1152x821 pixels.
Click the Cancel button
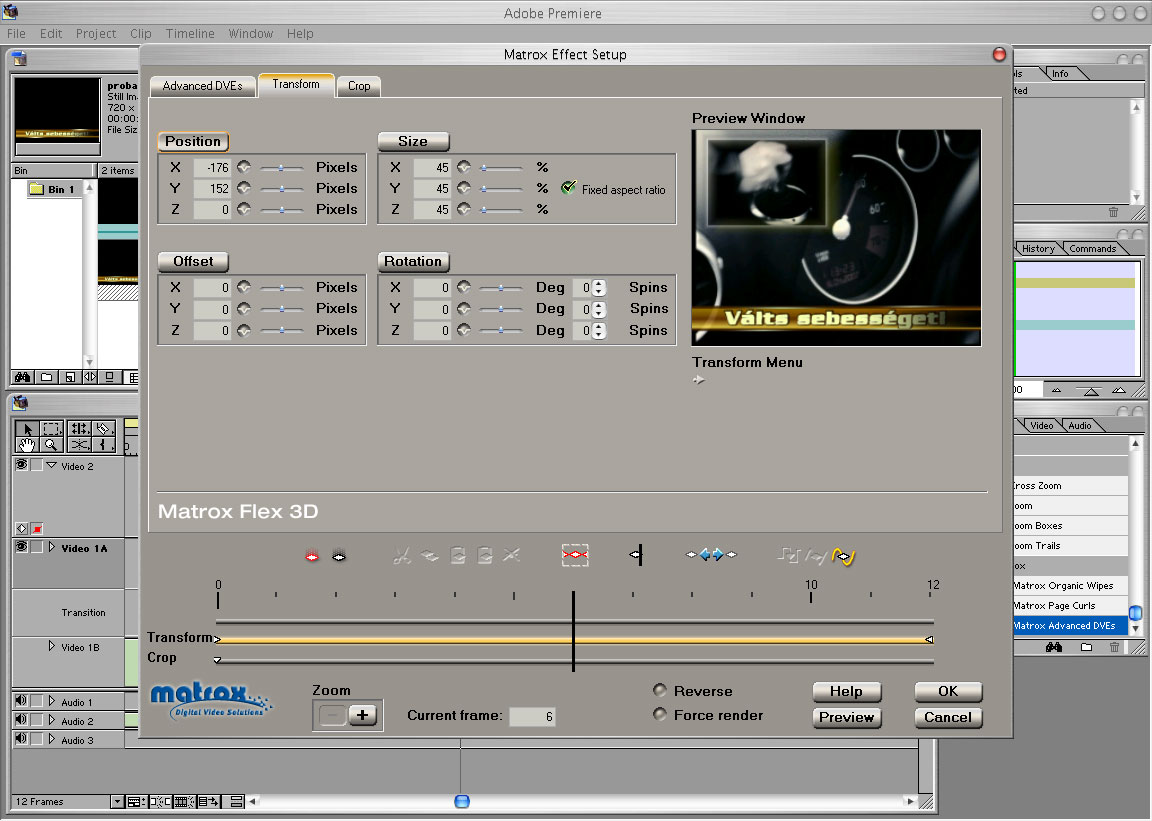tap(948, 717)
